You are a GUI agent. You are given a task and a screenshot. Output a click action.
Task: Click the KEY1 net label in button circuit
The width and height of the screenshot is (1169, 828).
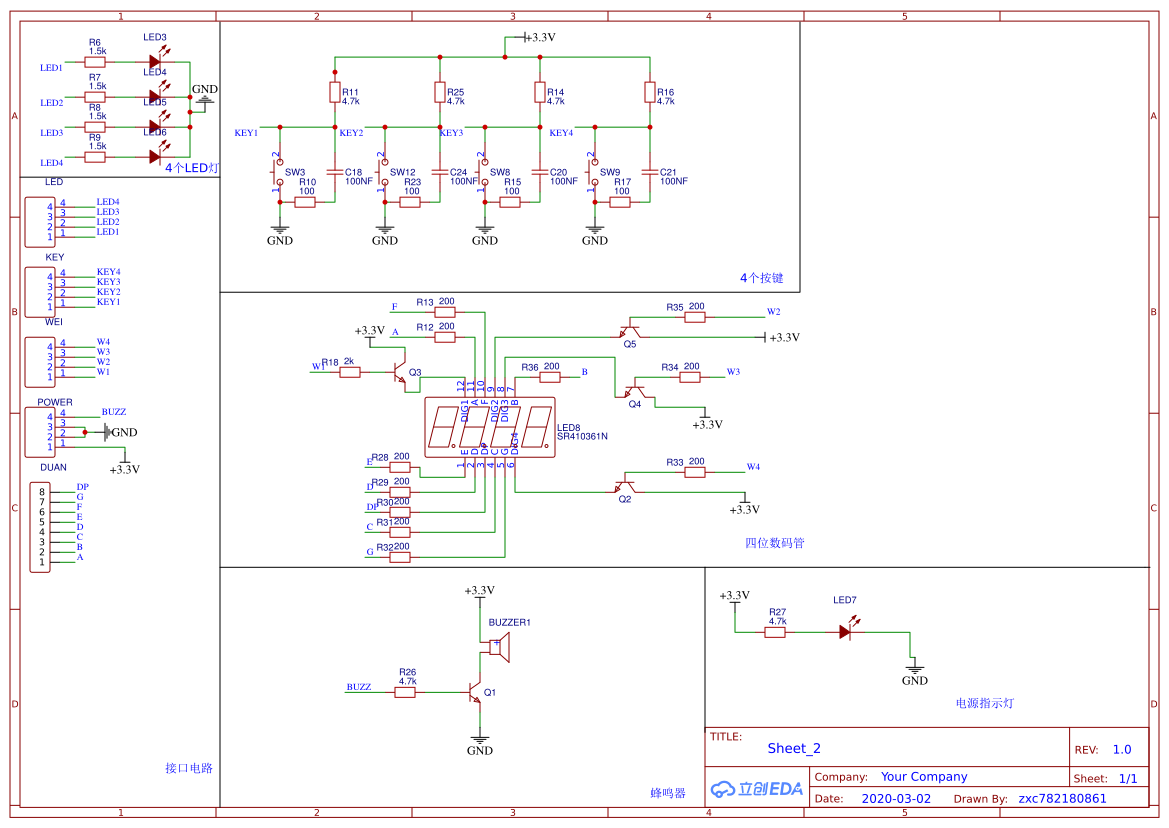[x=246, y=133]
